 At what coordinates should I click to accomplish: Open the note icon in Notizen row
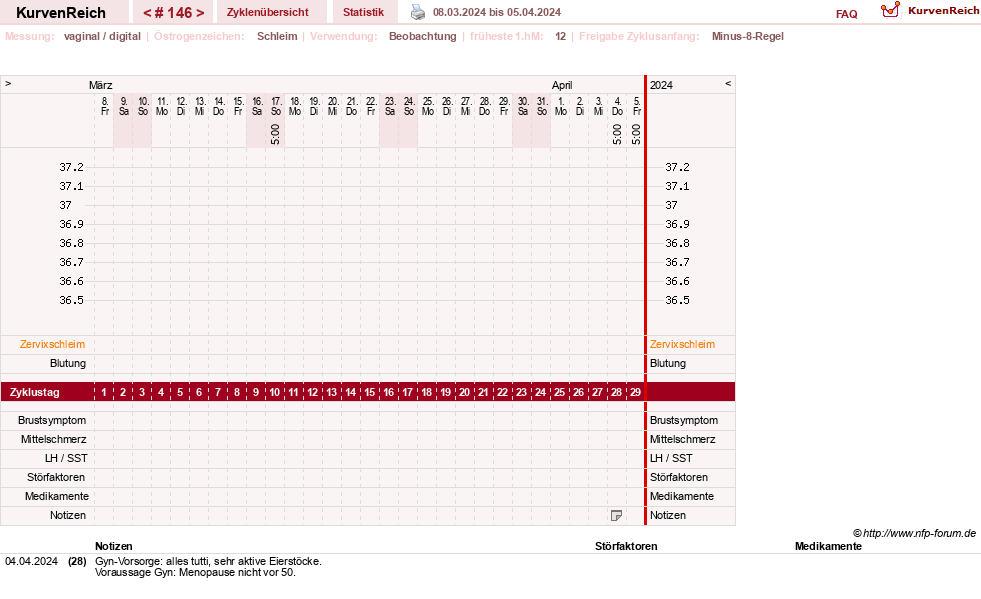click(616, 515)
